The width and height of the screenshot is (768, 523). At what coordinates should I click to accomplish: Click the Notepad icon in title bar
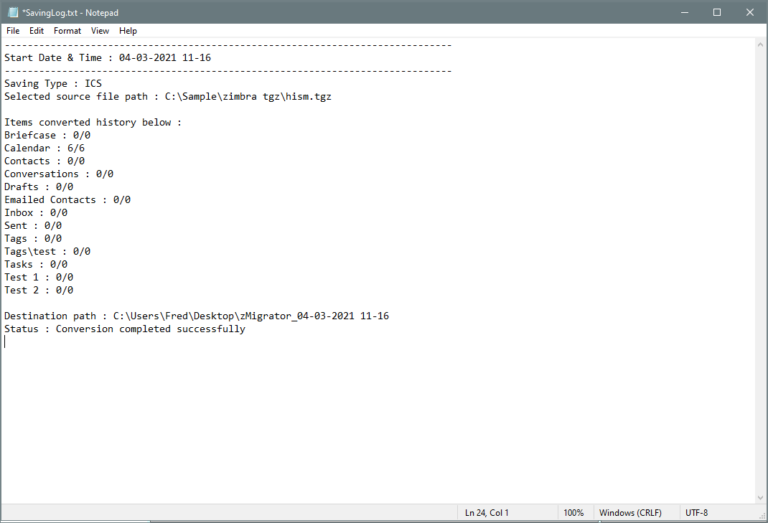[x=13, y=12]
